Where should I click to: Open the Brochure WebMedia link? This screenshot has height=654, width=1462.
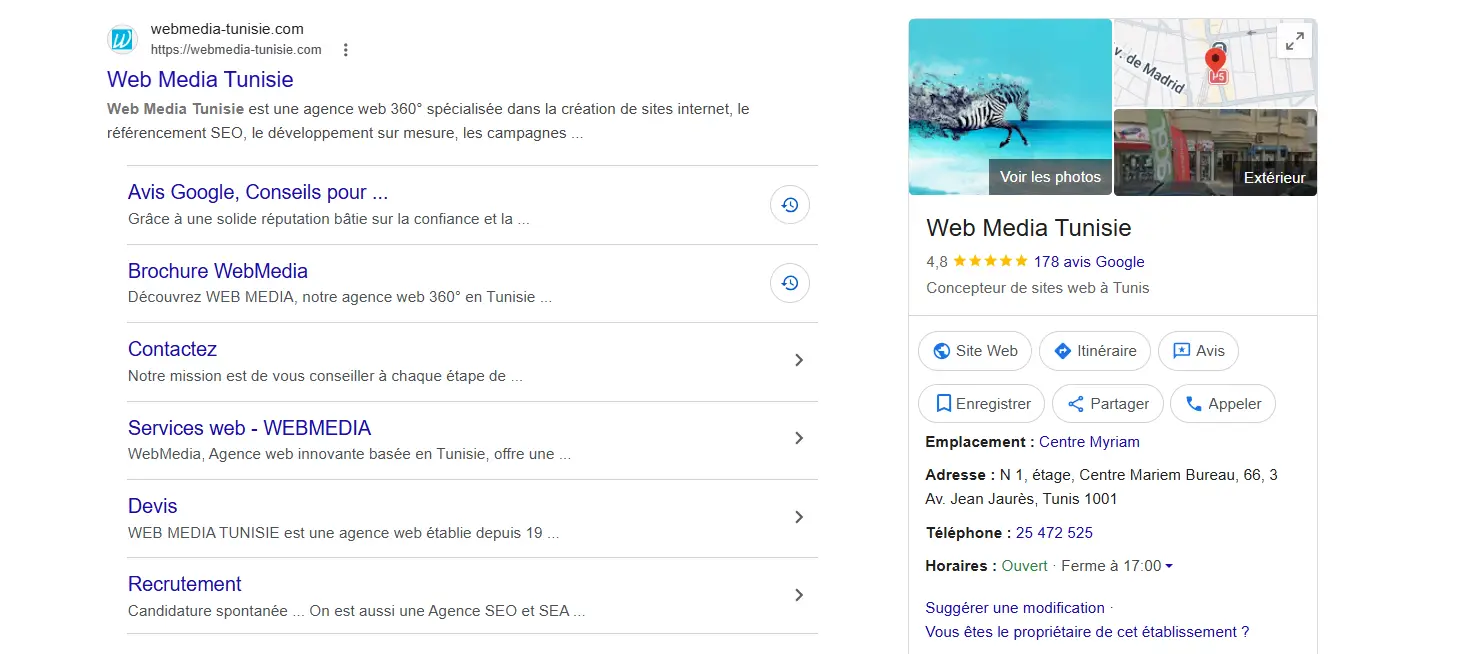tap(218, 271)
